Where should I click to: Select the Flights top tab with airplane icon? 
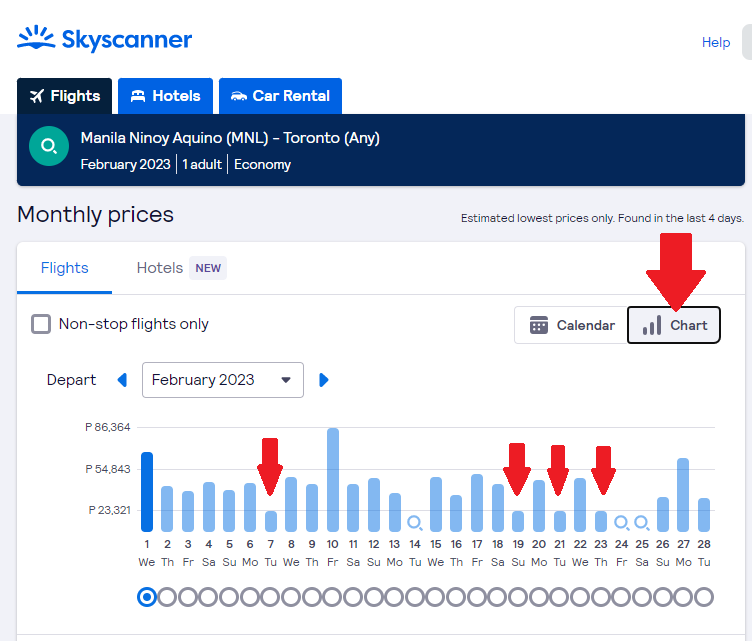click(x=64, y=96)
